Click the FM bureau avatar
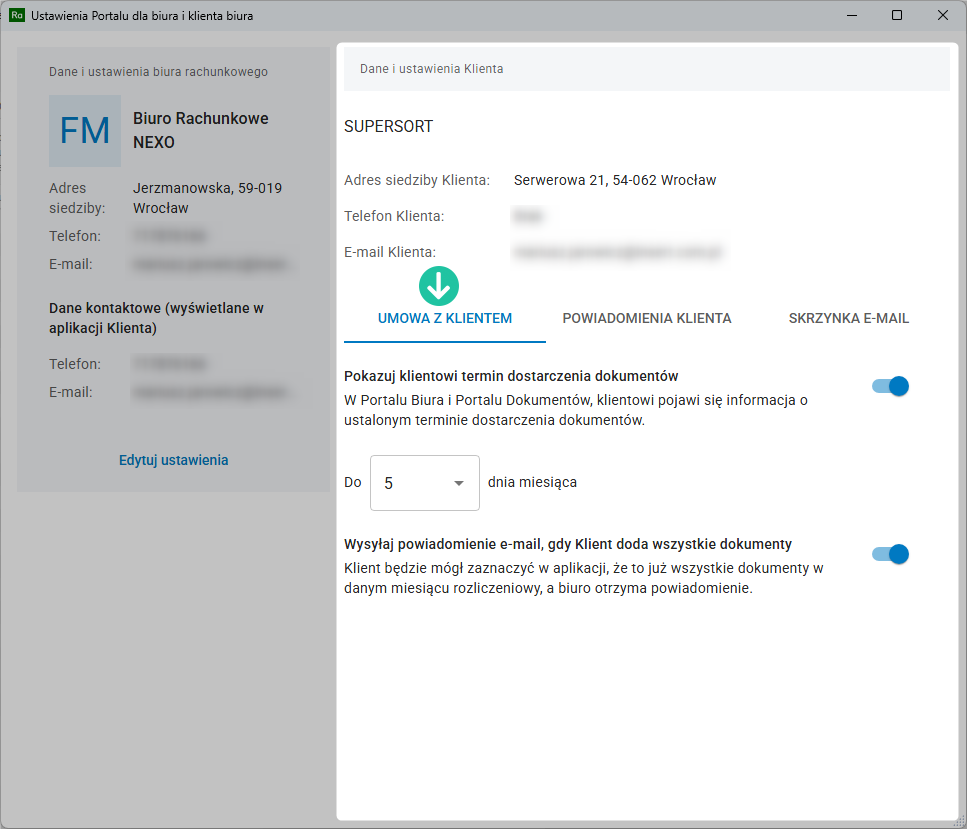967x829 pixels. [x=85, y=131]
